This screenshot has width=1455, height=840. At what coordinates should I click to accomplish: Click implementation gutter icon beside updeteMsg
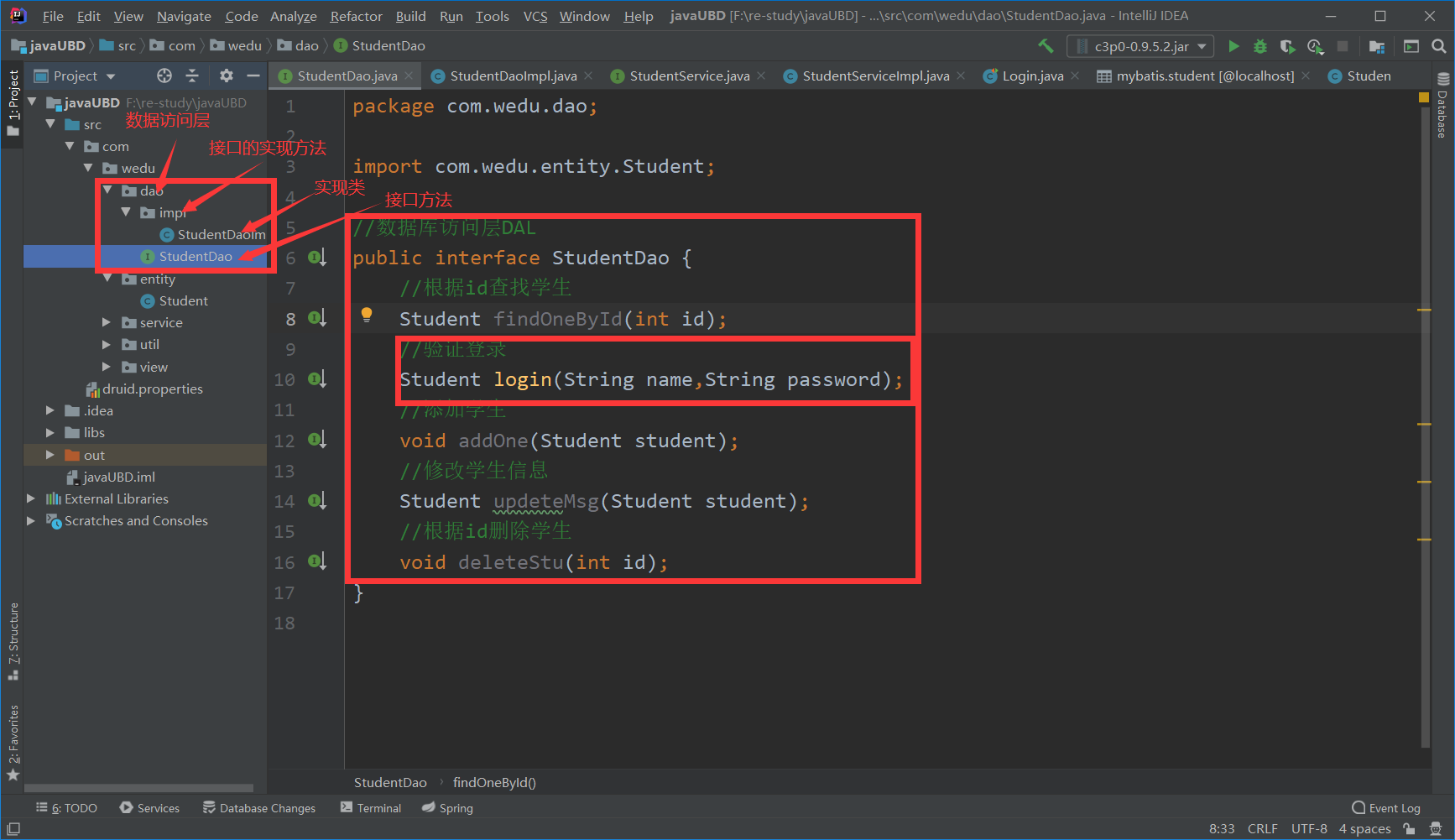point(316,501)
